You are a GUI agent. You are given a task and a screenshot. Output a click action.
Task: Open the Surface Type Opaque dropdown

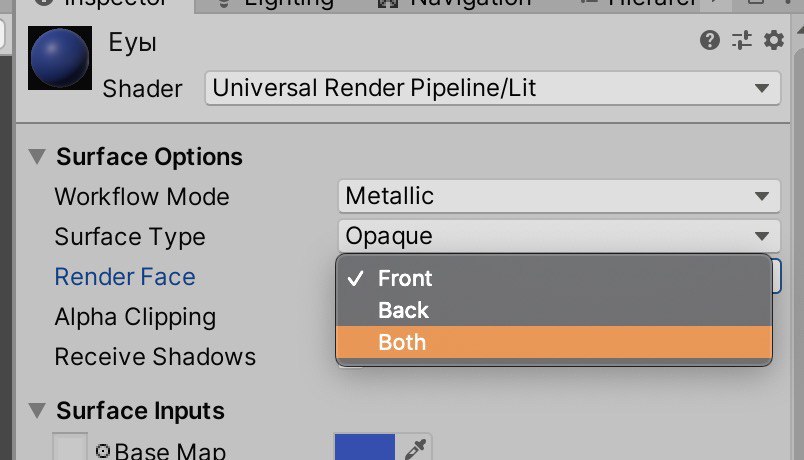click(559, 236)
